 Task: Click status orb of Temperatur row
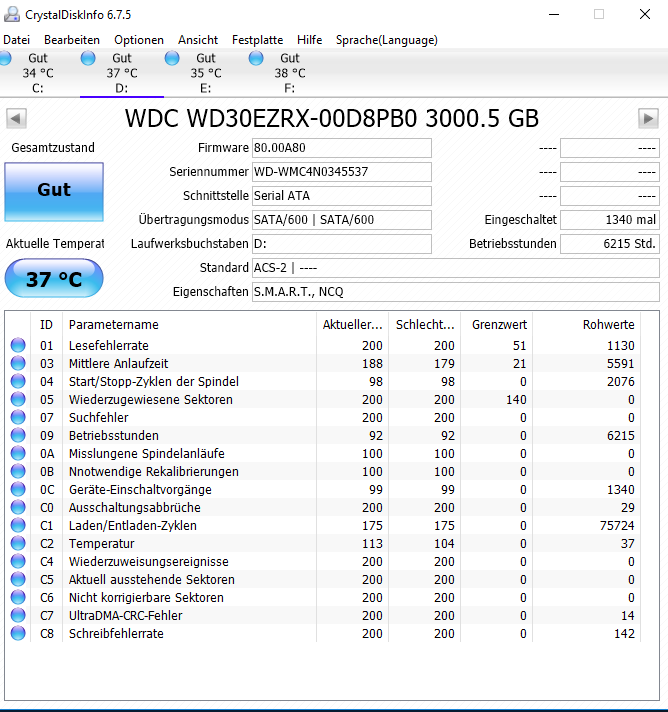(x=18, y=543)
